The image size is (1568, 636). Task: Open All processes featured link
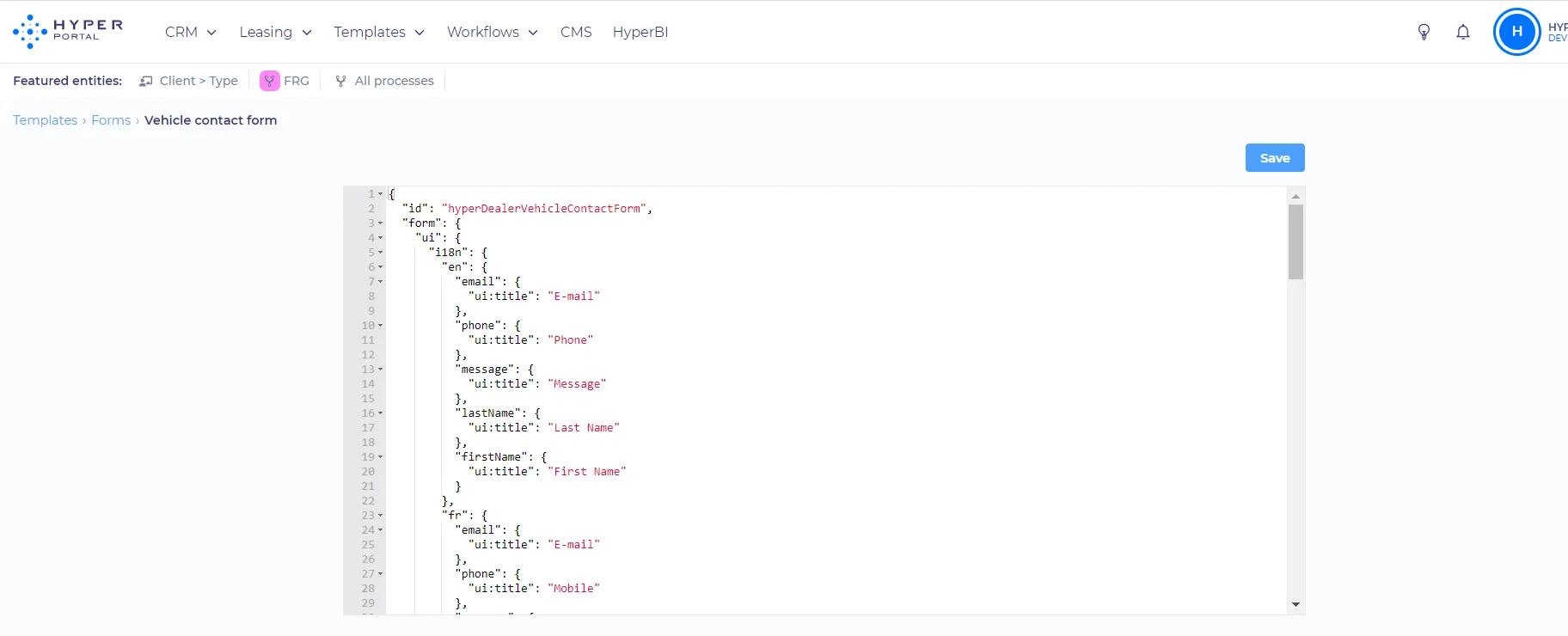(x=385, y=81)
